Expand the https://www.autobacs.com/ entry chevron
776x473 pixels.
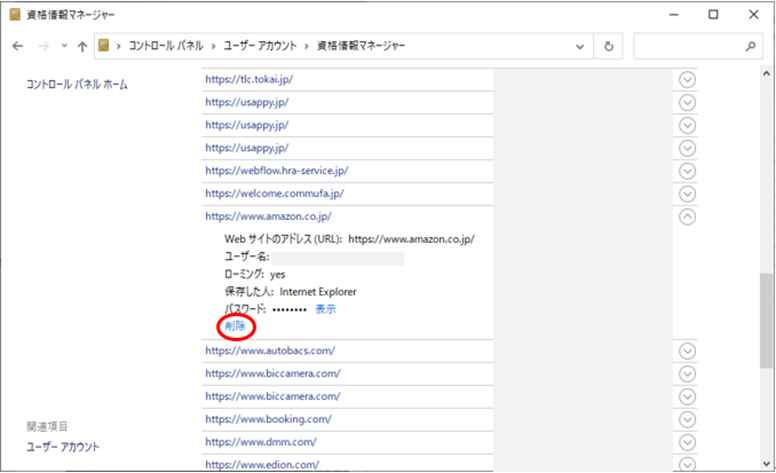687,351
